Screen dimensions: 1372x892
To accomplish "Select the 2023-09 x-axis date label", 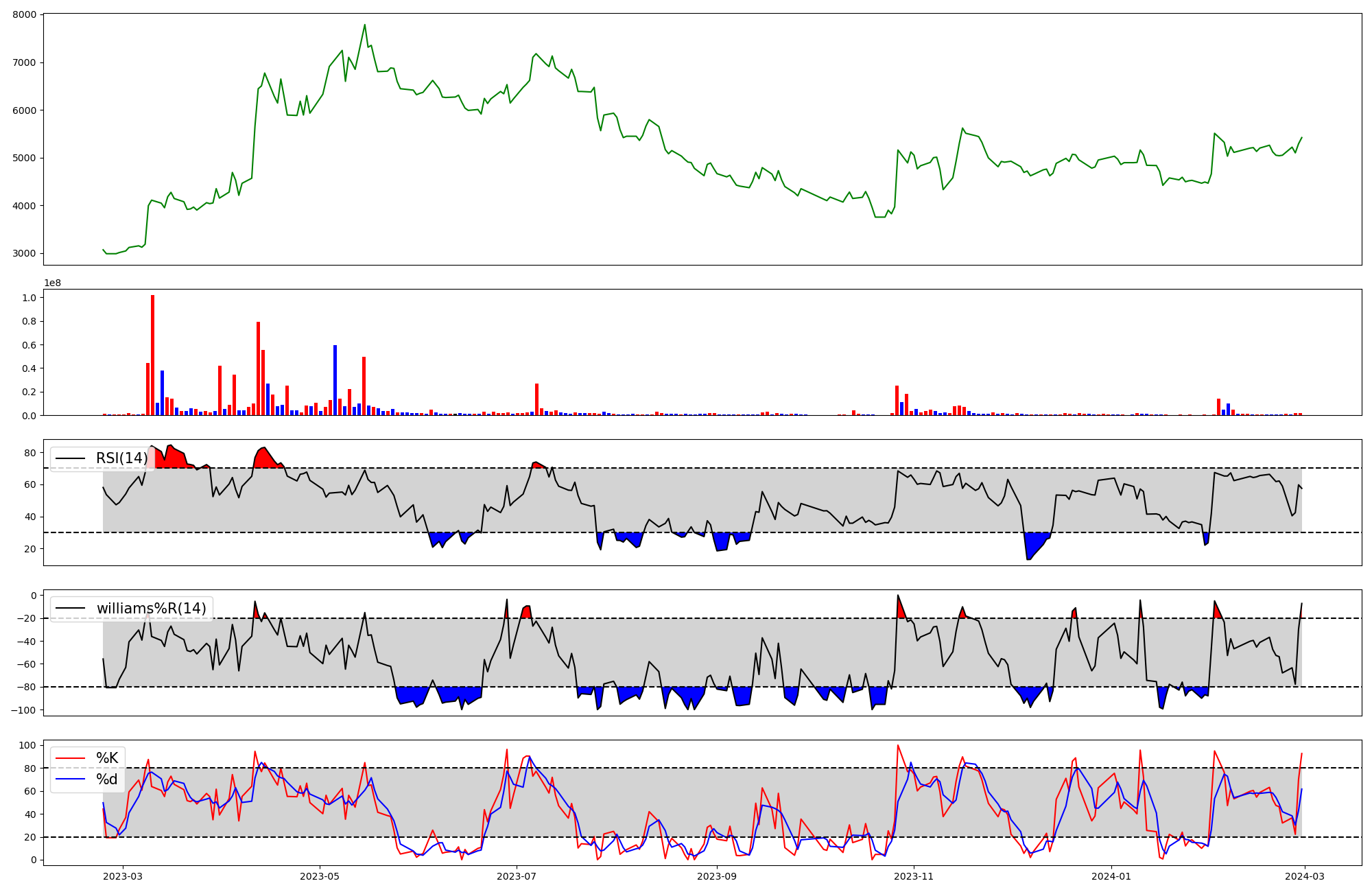I will pyautogui.click(x=717, y=876).
